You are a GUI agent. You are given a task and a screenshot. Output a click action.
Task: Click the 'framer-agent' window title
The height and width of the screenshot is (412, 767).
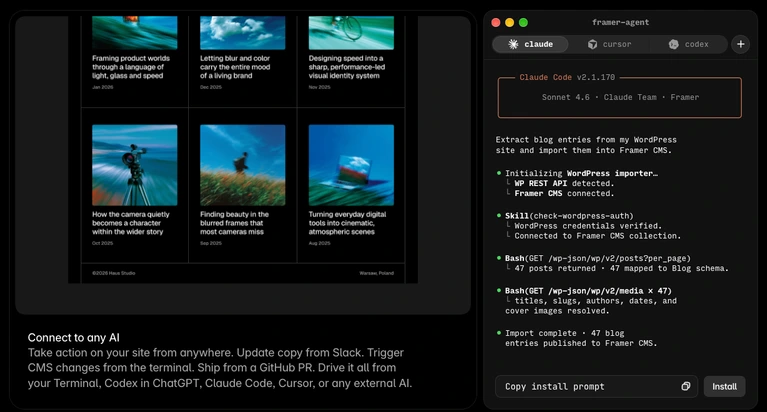pos(620,23)
